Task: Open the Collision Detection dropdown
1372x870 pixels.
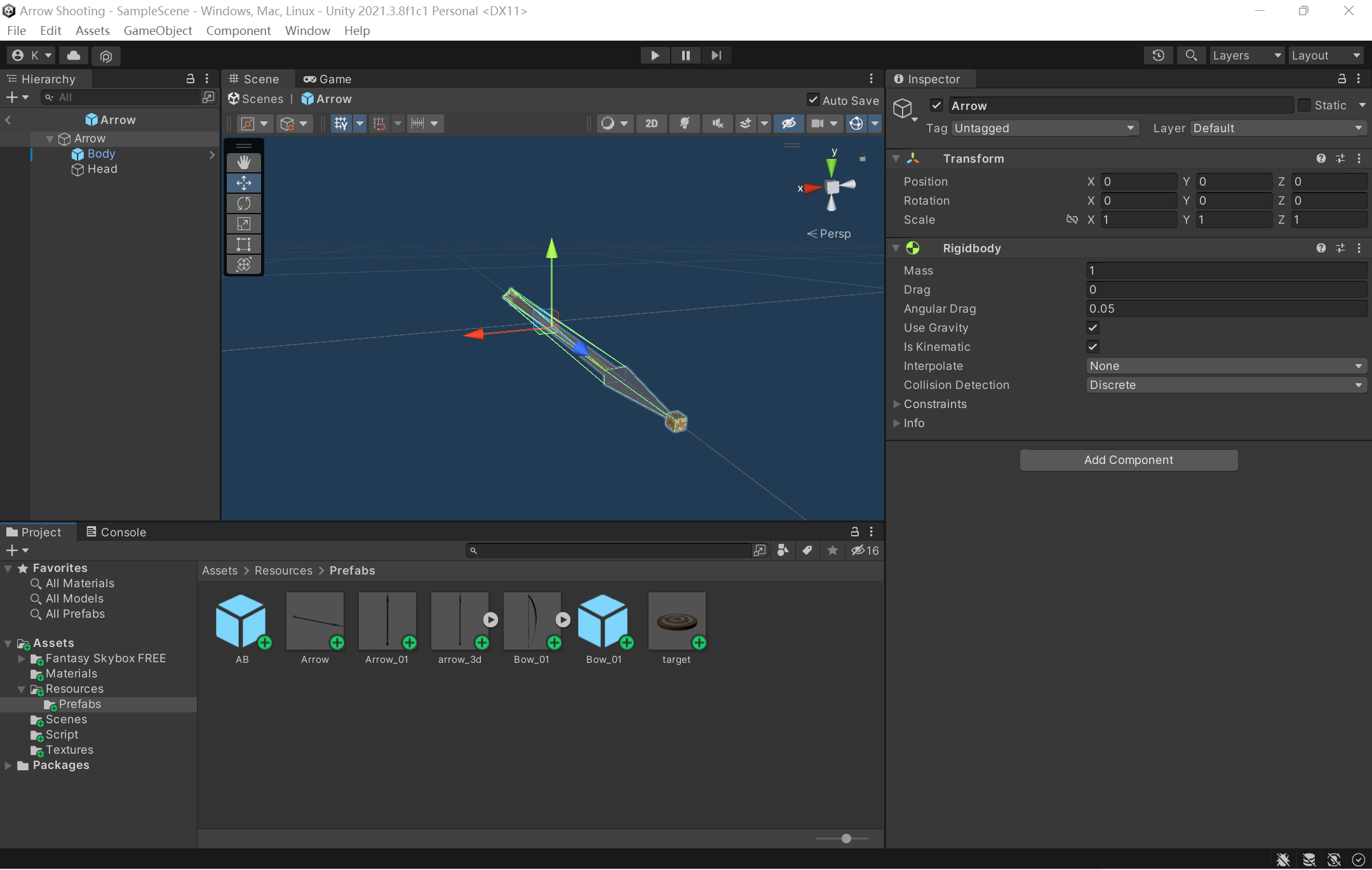Action: coord(1225,384)
